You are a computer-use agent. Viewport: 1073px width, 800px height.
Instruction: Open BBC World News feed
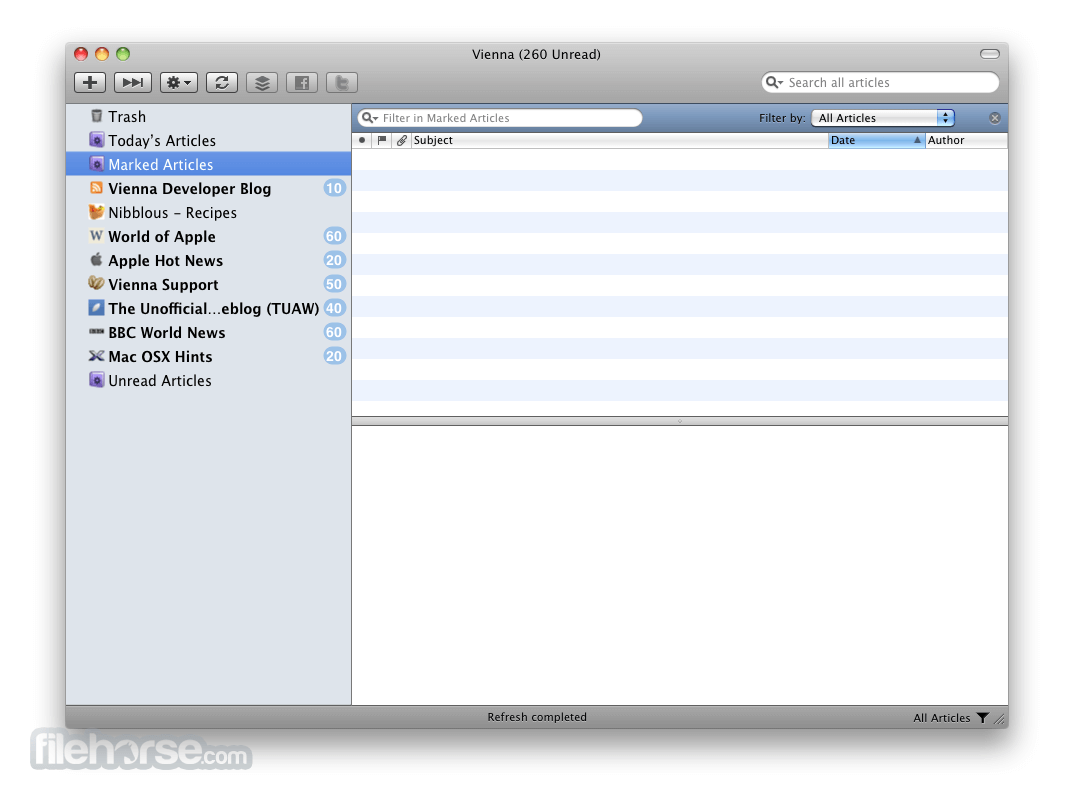pyautogui.click(x=209, y=332)
